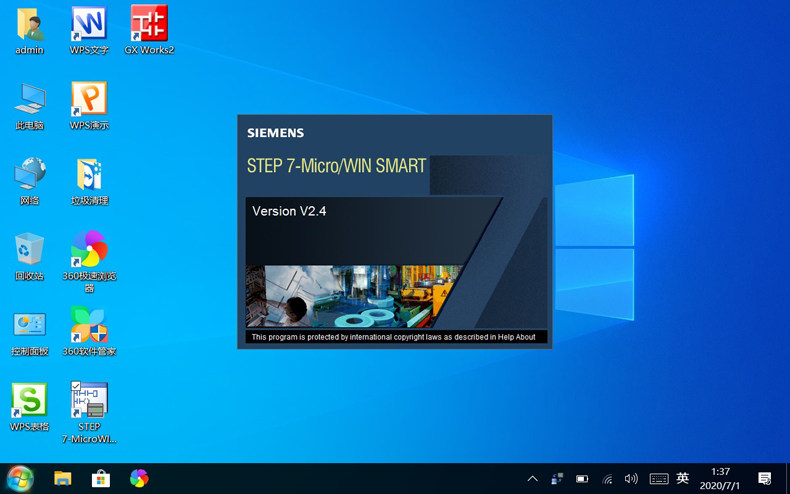Screen dimensions: 790x494
Task: Click the copyright notice on splash screen
Action: point(393,337)
